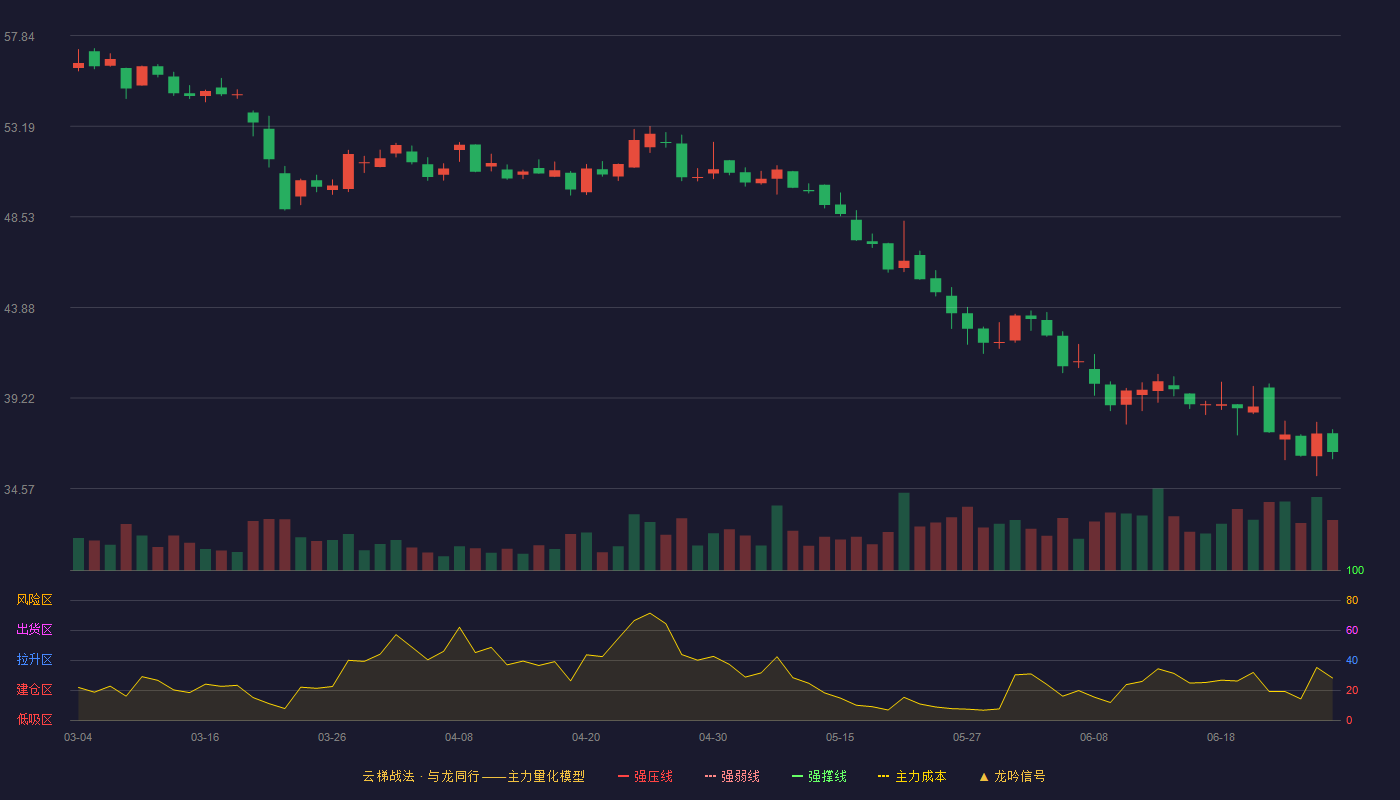
Task: Click the 风险区 zone label
Action: click(34, 600)
